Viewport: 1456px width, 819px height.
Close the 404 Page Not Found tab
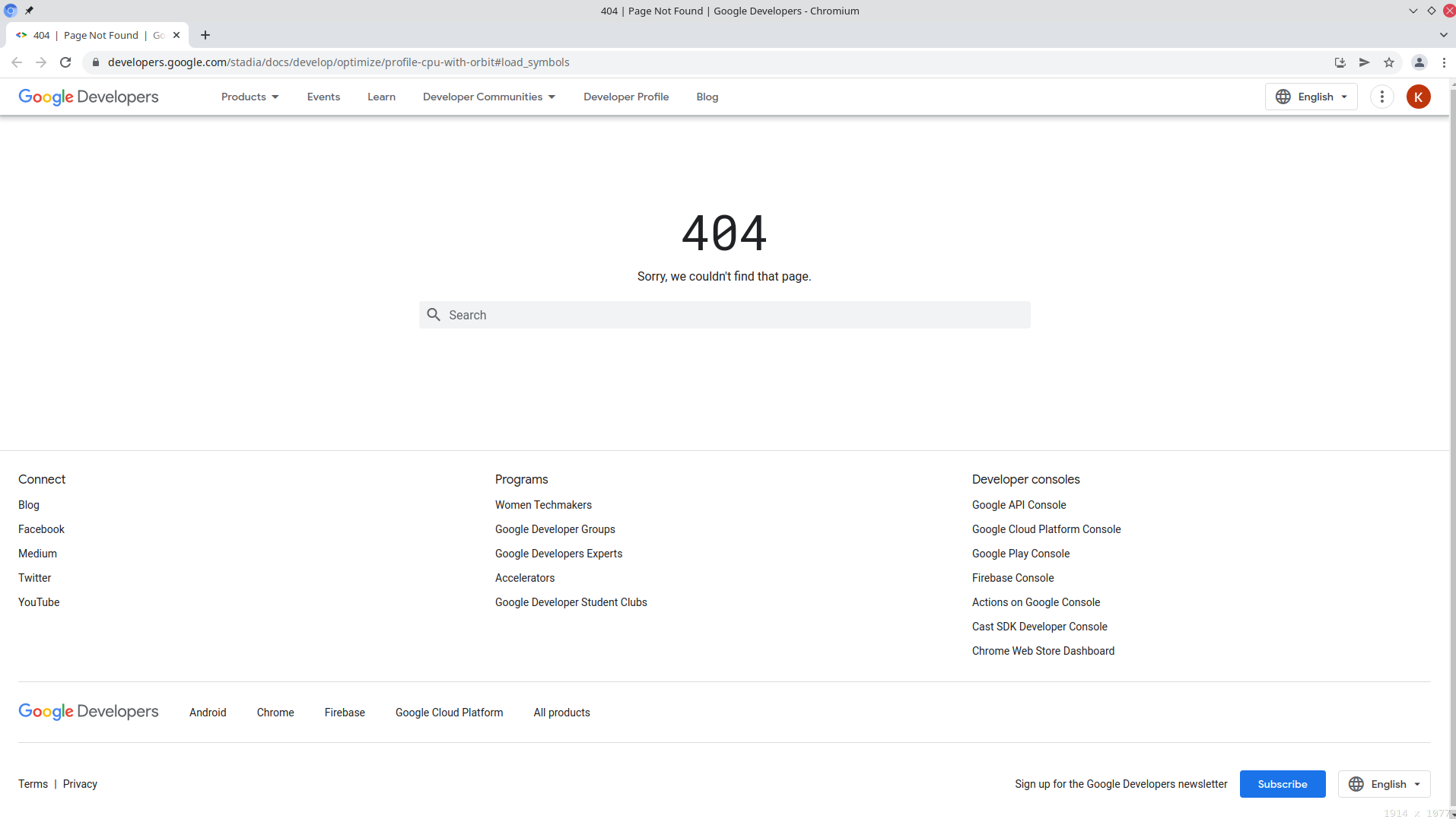[x=176, y=35]
